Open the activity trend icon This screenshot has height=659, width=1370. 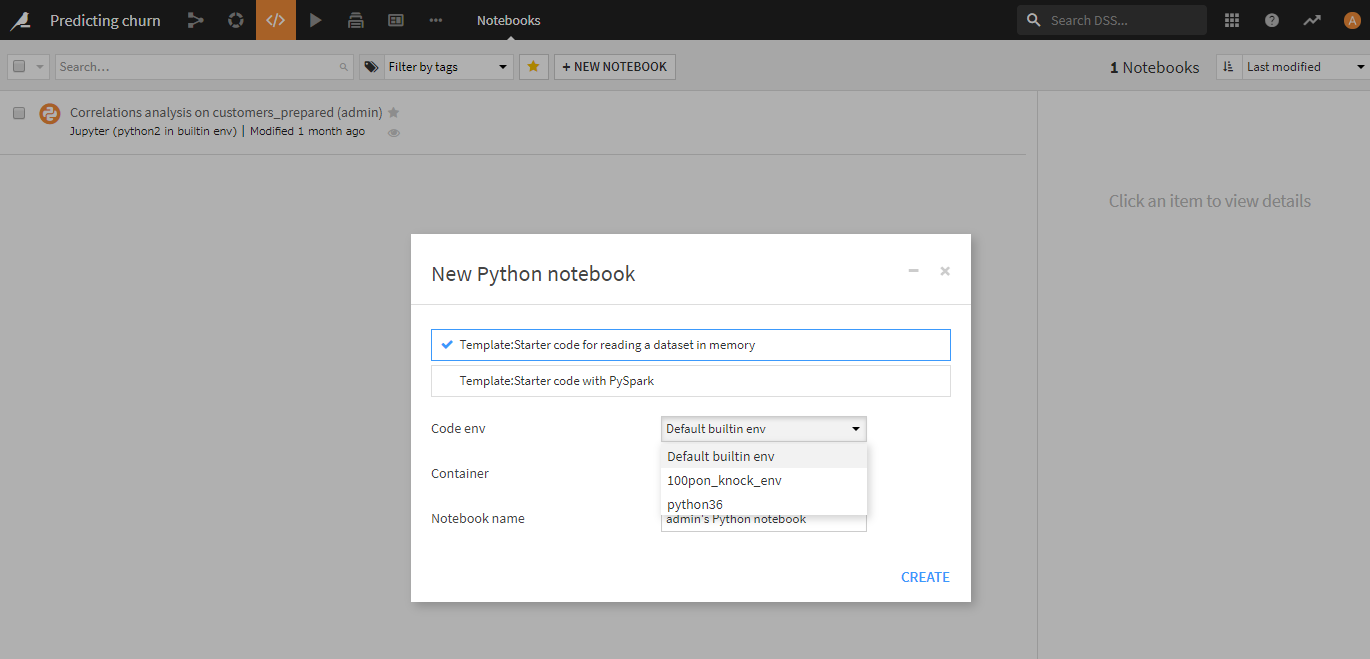1312,20
